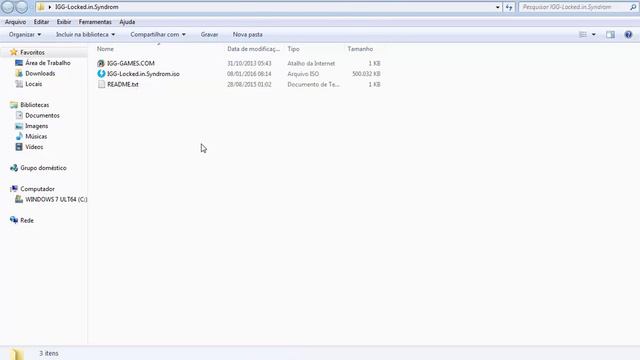The width and height of the screenshot is (640, 360).
Task: Click the Locais recent places icon
Action: pos(19,84)
